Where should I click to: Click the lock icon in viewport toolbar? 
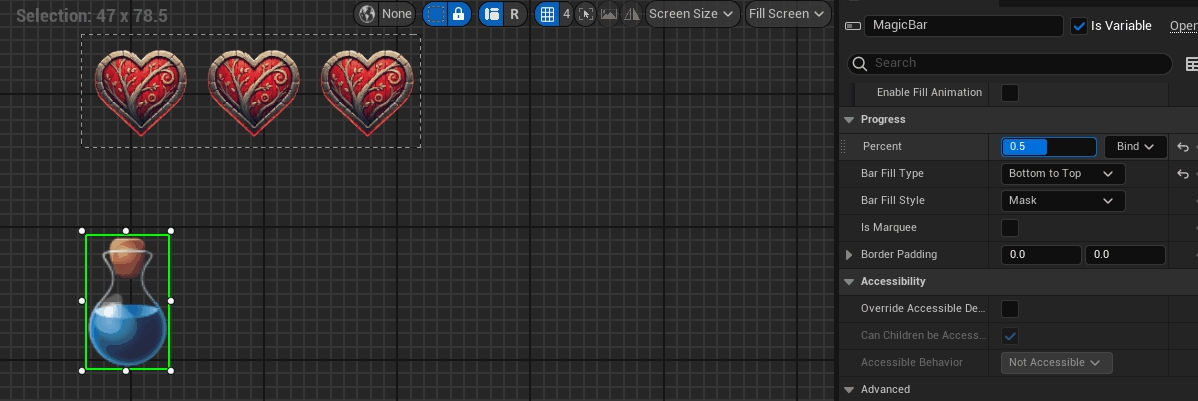(458, 14)
